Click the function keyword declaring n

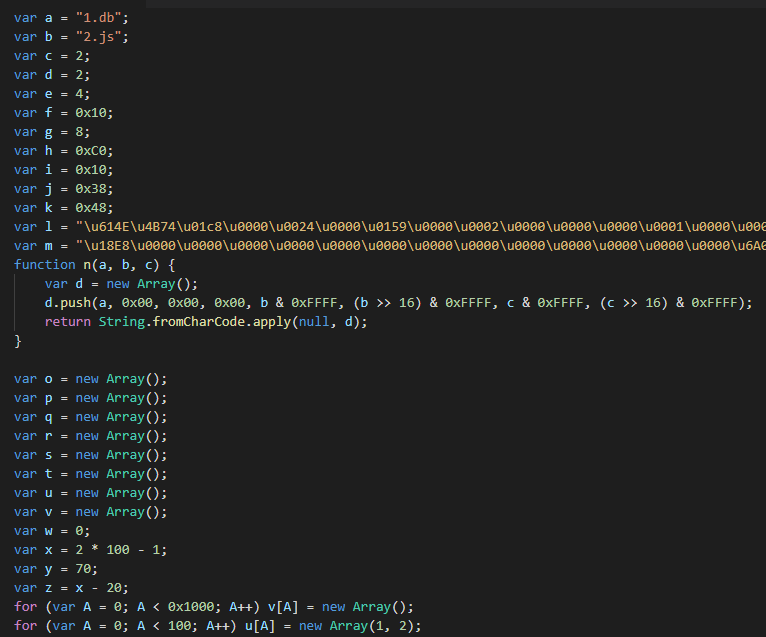44,265
